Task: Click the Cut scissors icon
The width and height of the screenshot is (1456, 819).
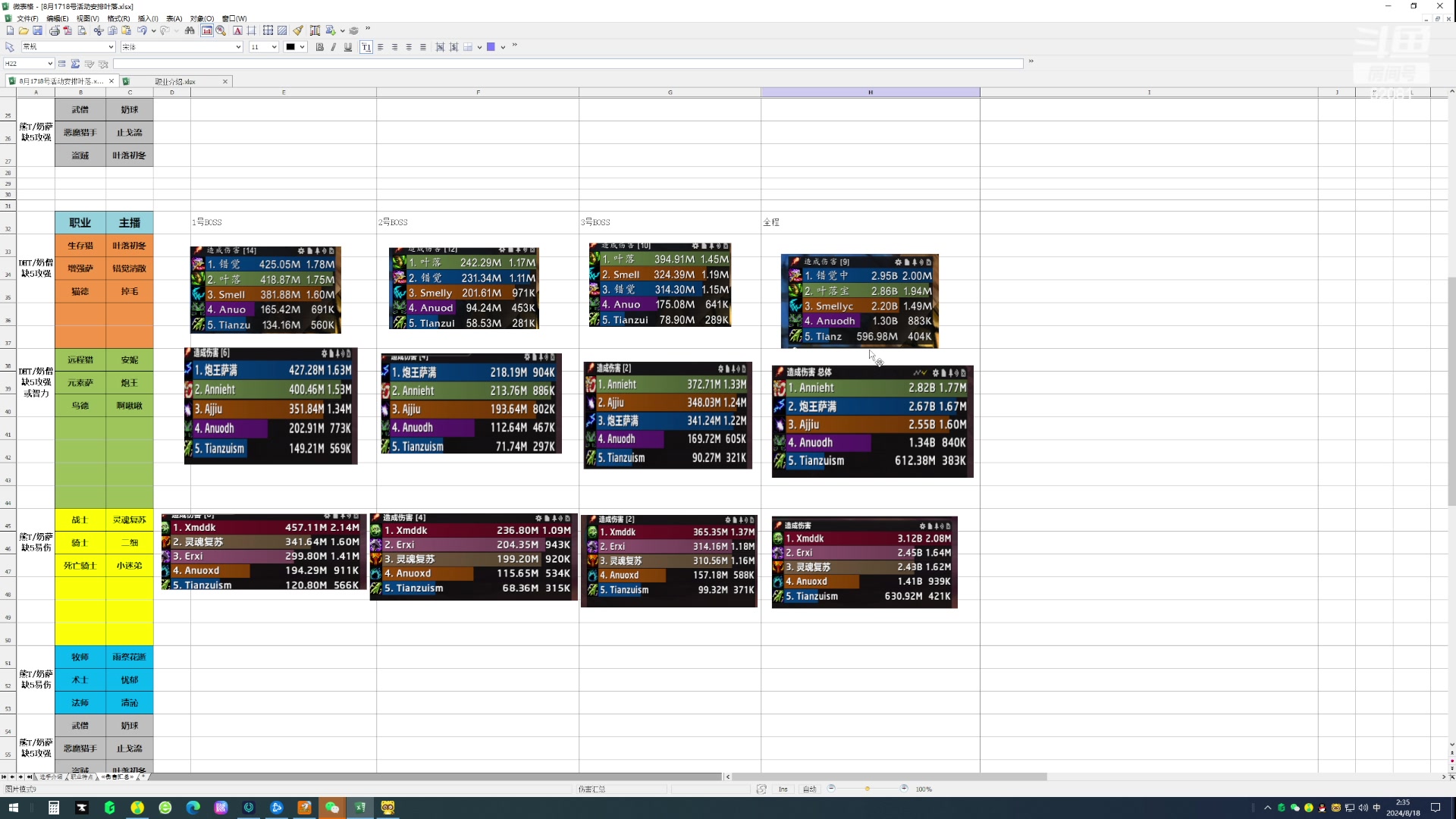Action: [x=99, y=30]
